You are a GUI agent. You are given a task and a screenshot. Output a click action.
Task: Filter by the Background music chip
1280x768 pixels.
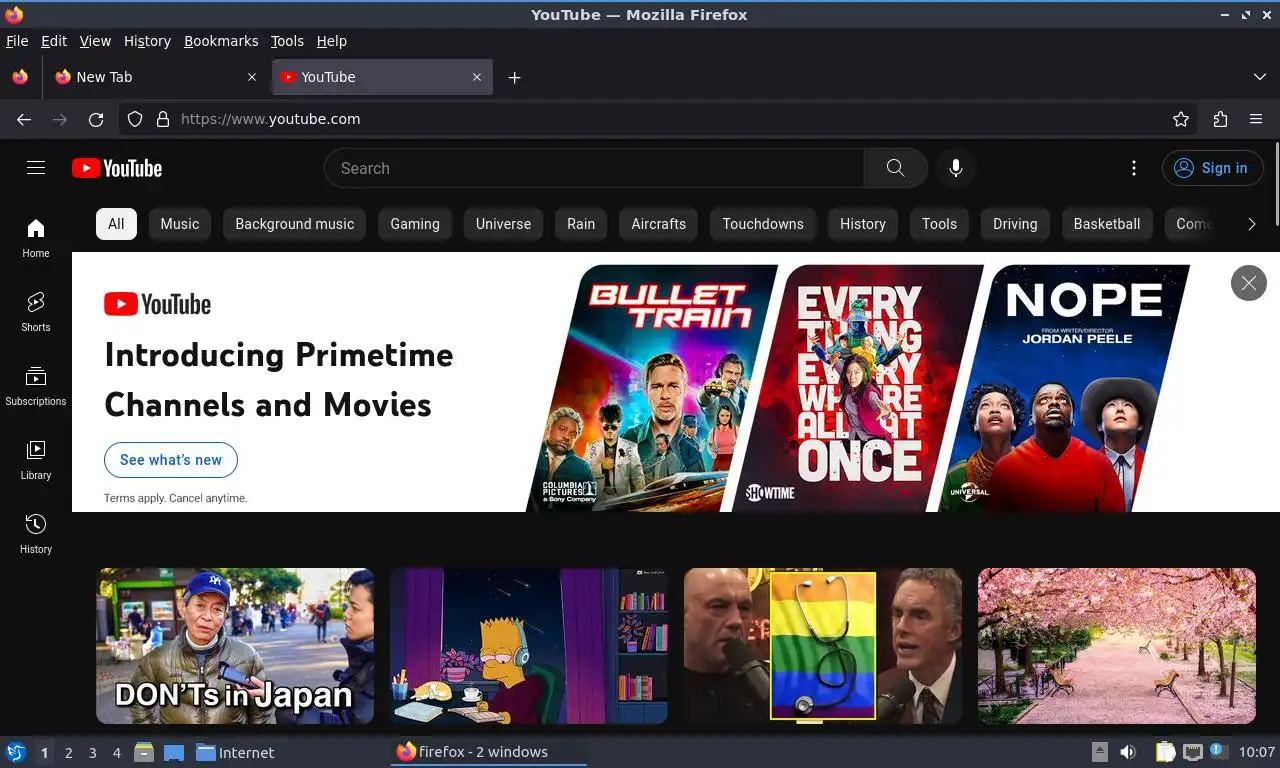point(295,224)
